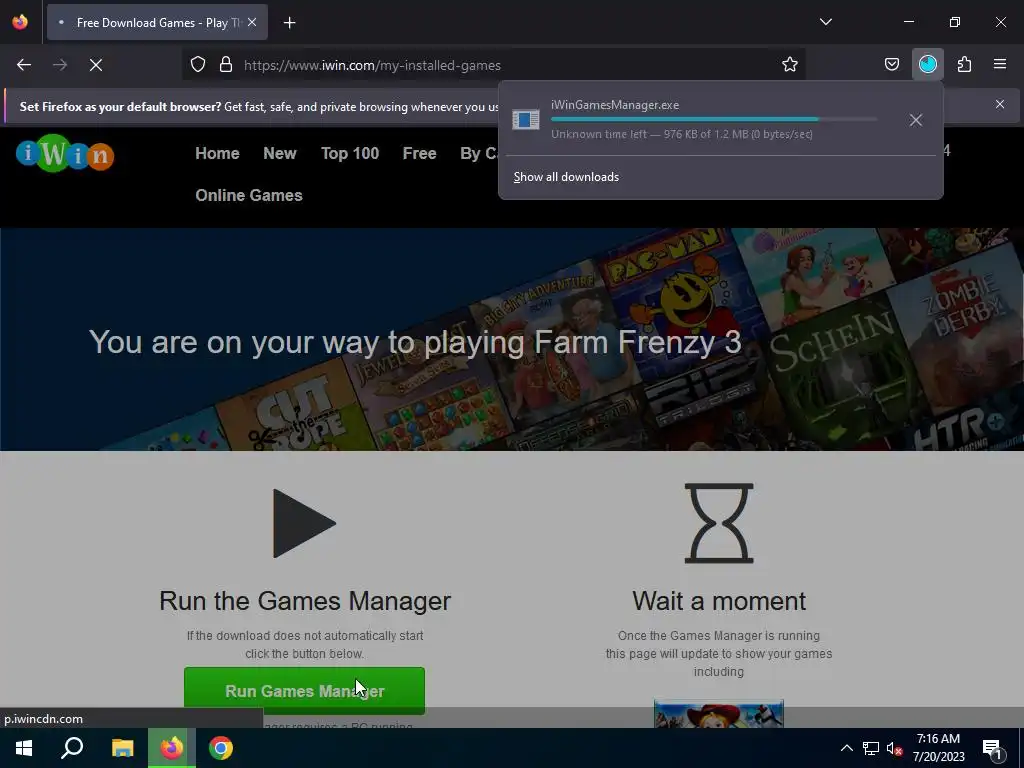
Task: Click the iWin logo
Action: point(65,154)
